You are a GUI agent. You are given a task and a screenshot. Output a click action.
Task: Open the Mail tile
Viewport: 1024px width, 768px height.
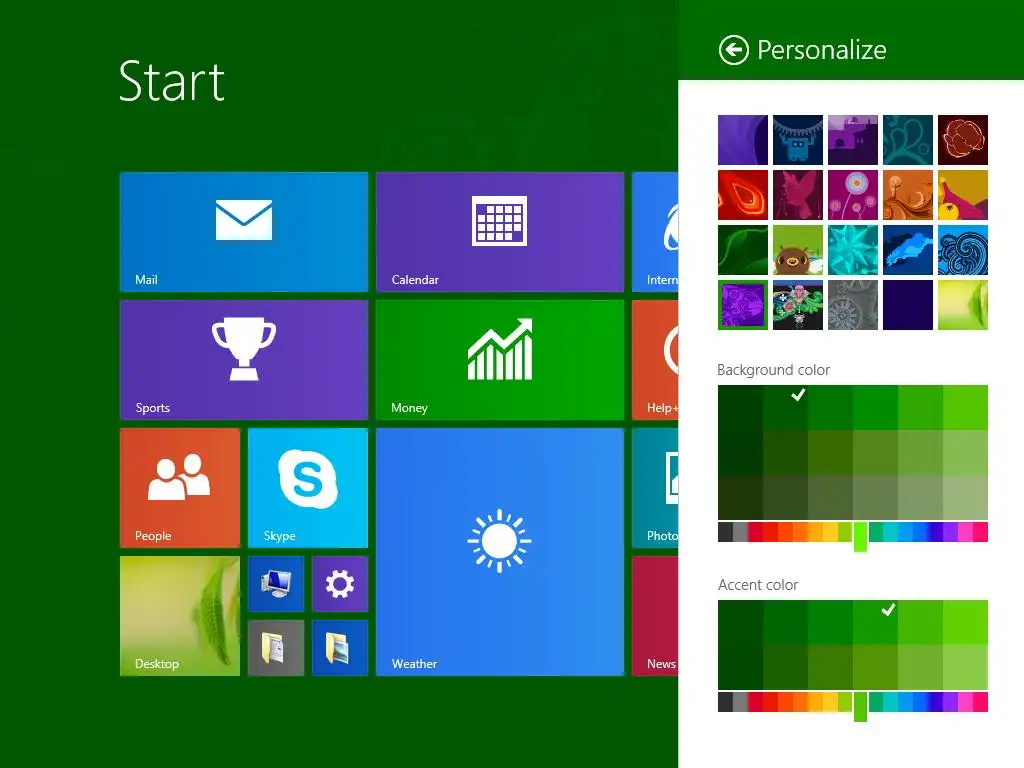click(244, 232)
